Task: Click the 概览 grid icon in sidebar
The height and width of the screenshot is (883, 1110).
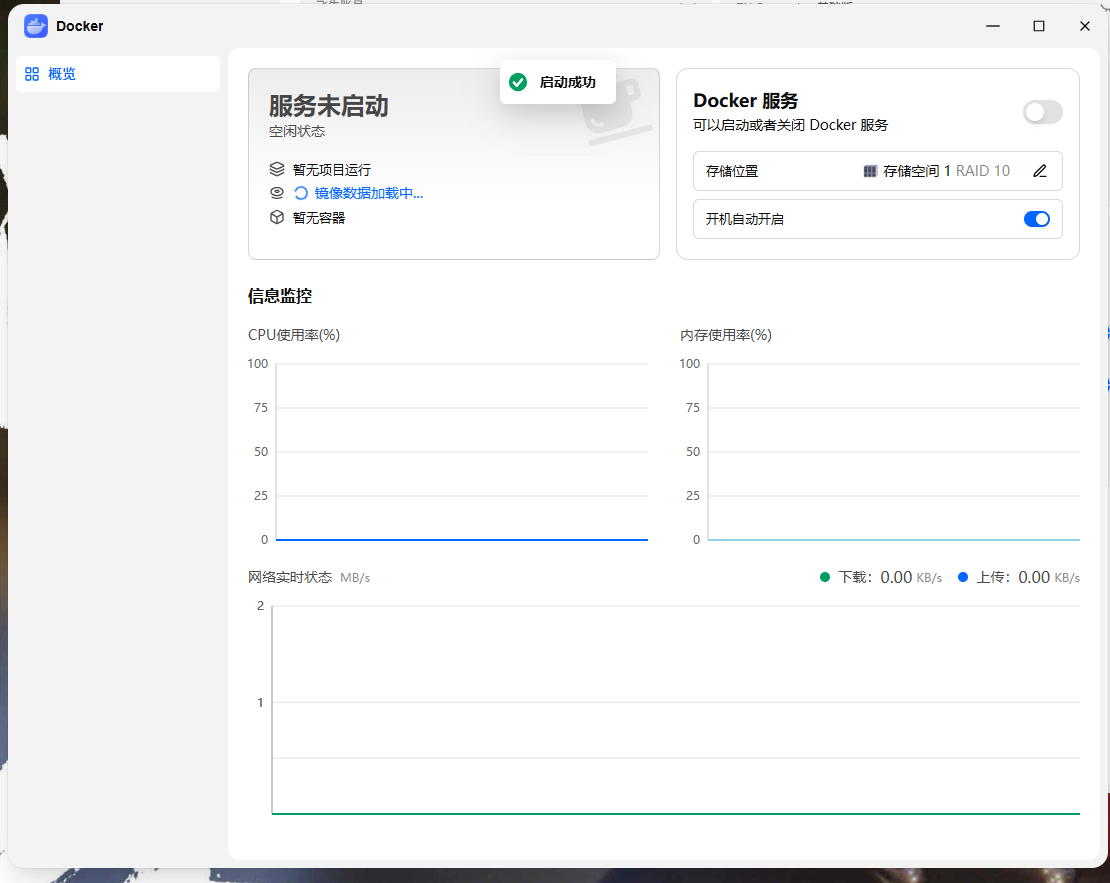Action: click(x=32, y=74)
